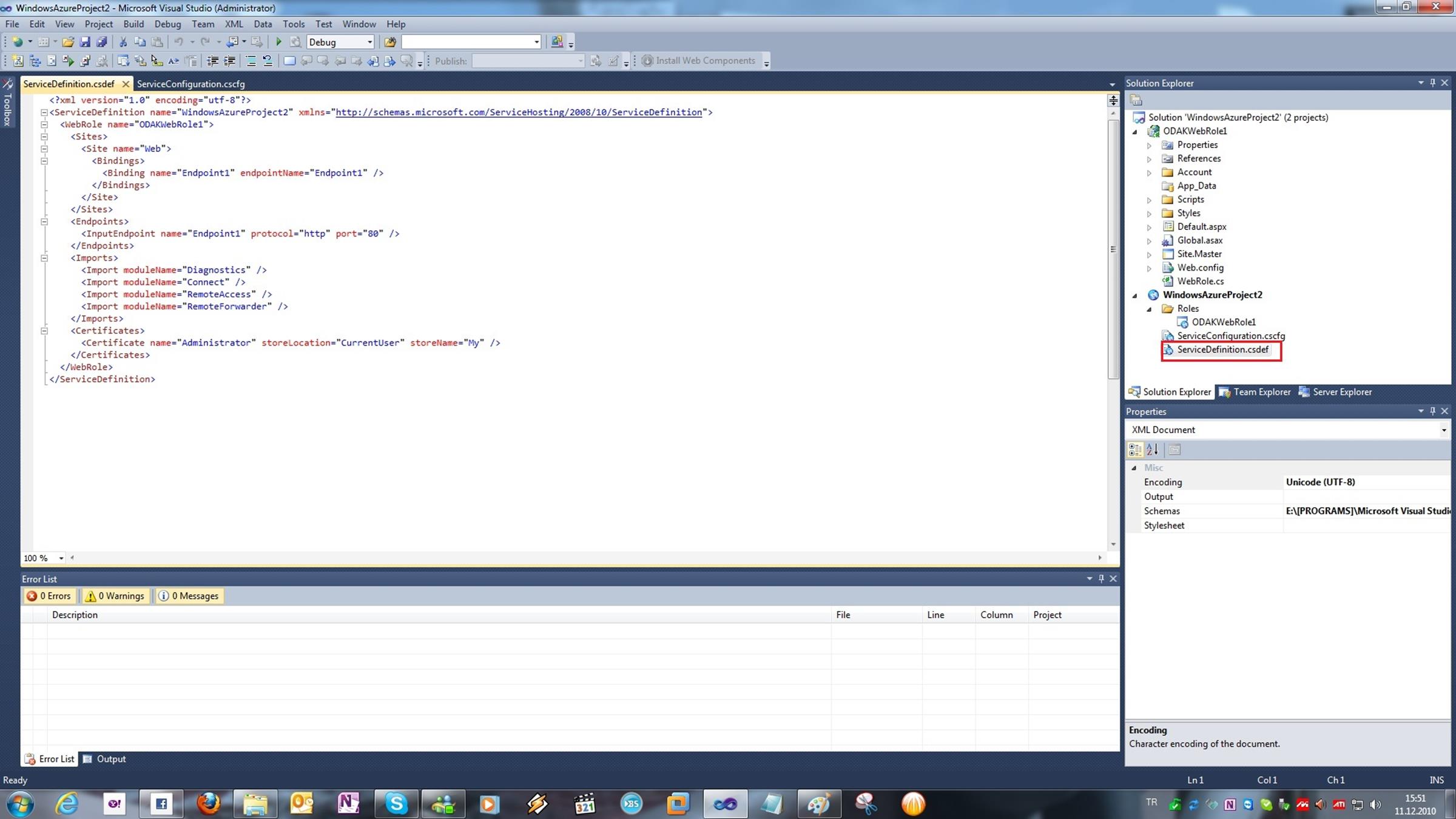The width and height of the screenshot is (1456, 819).
Task: Open the XML menu
Action: coord(234,24)
